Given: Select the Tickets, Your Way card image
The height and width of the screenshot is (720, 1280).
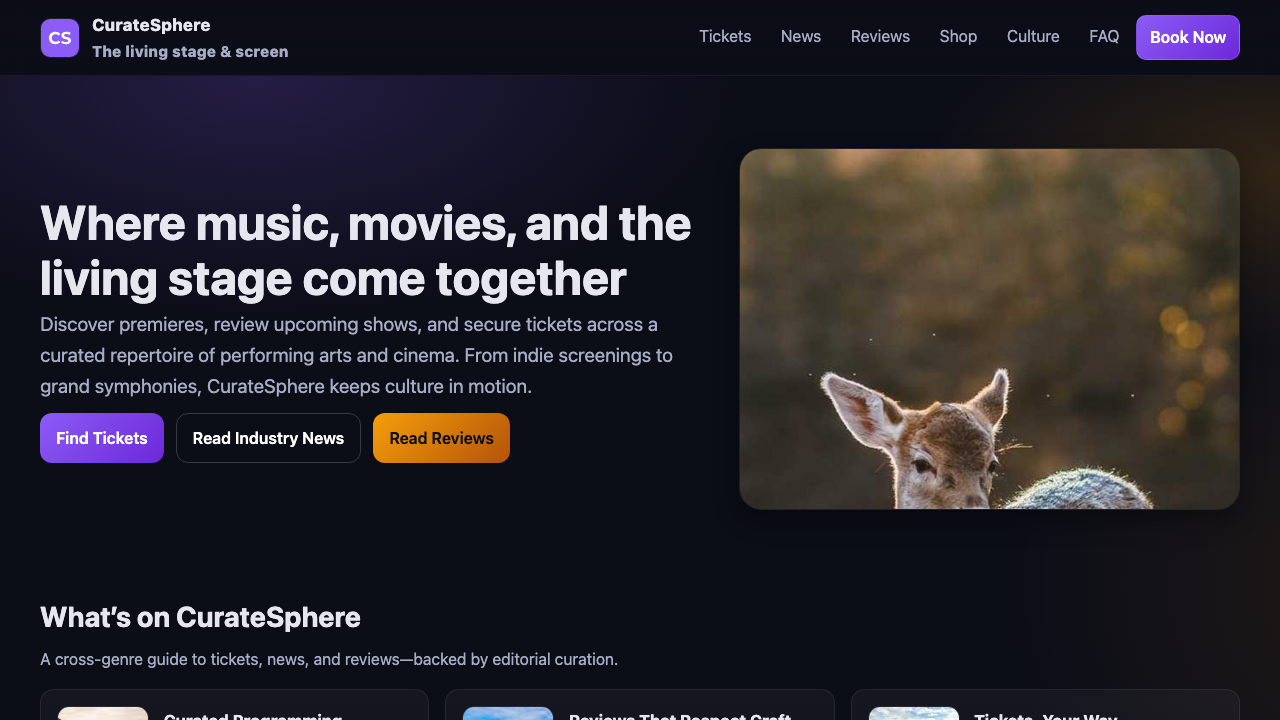Looking at the screenshot, I should coord(913,714).
